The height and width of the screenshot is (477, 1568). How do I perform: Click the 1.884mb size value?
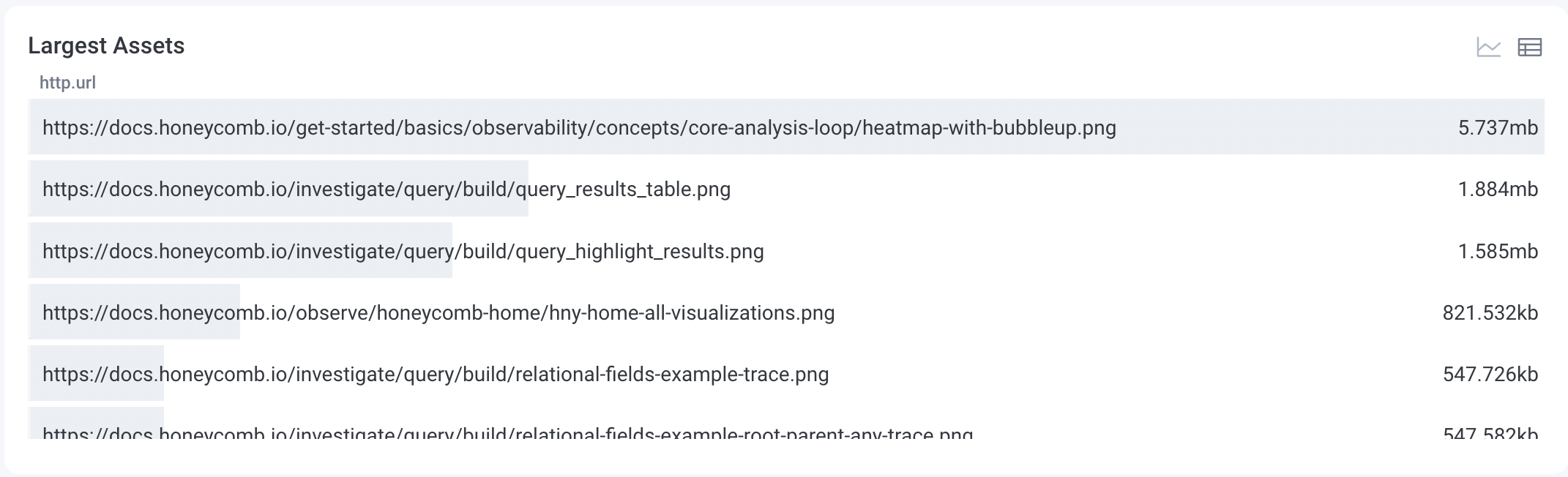pos(1498,189)
